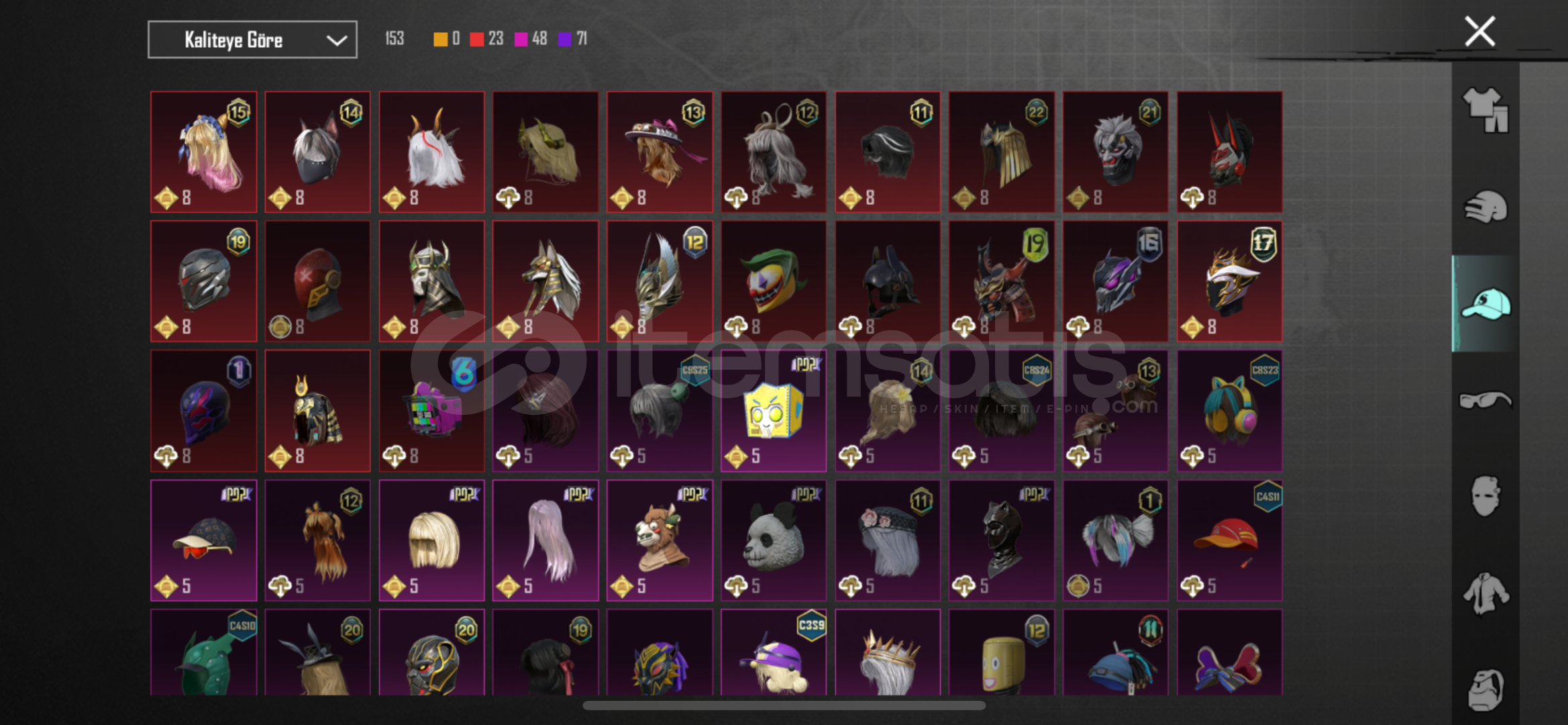Open the Kaliteye Göre sort dropdown
The height and width of the screenshot is (725, 1568).
pos(252,40)
